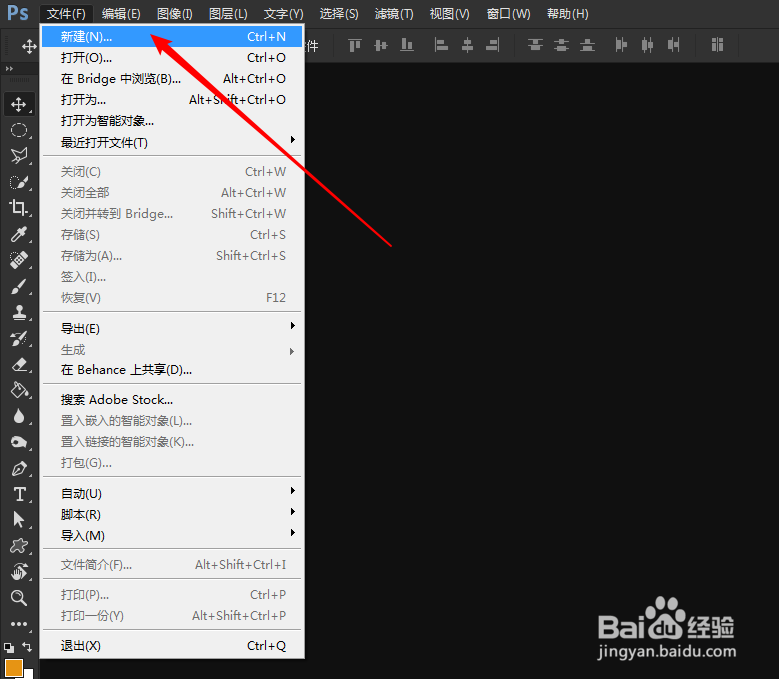Image resolution: width=779 pixels, height=679 pixels.
Task: Click Distribute Bottom Edges icon
Action: [587, 45]
